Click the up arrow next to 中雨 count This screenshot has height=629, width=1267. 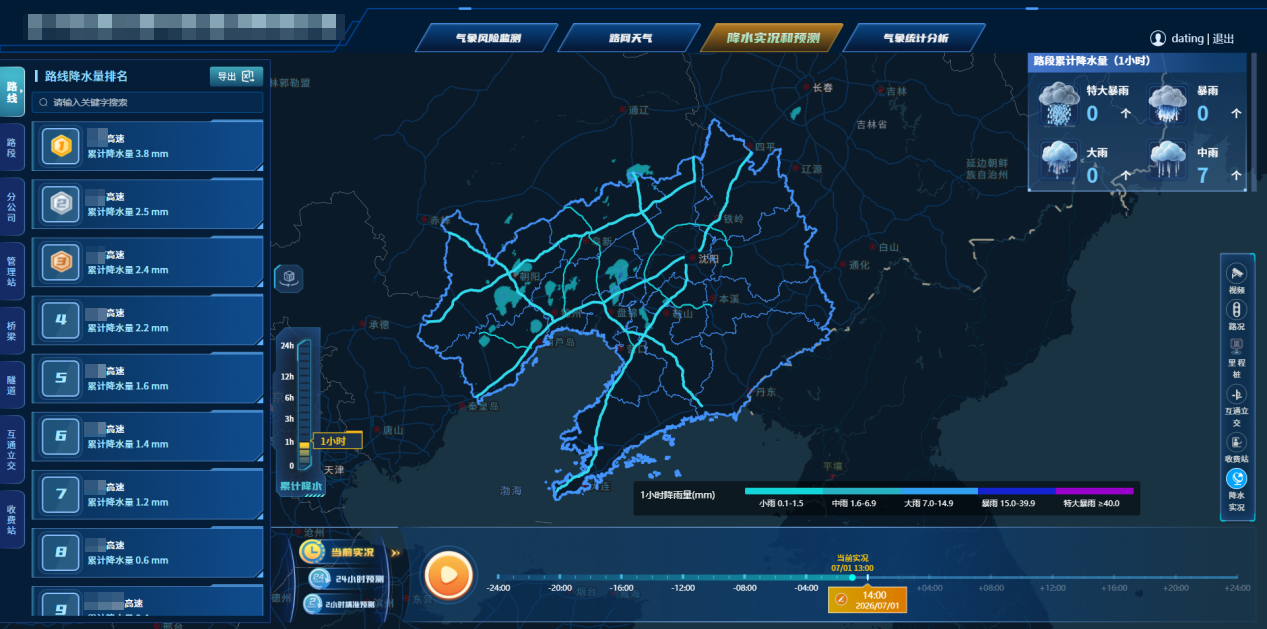1236,175
